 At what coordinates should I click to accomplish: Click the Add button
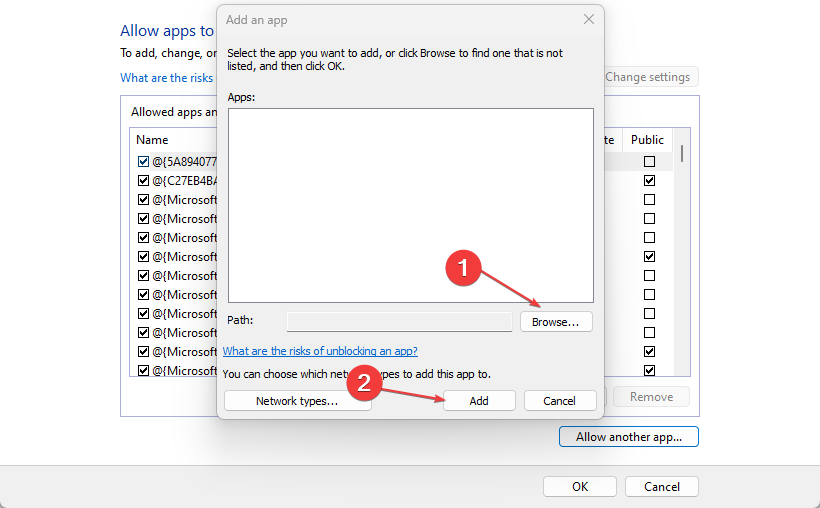tap(479, 401)
